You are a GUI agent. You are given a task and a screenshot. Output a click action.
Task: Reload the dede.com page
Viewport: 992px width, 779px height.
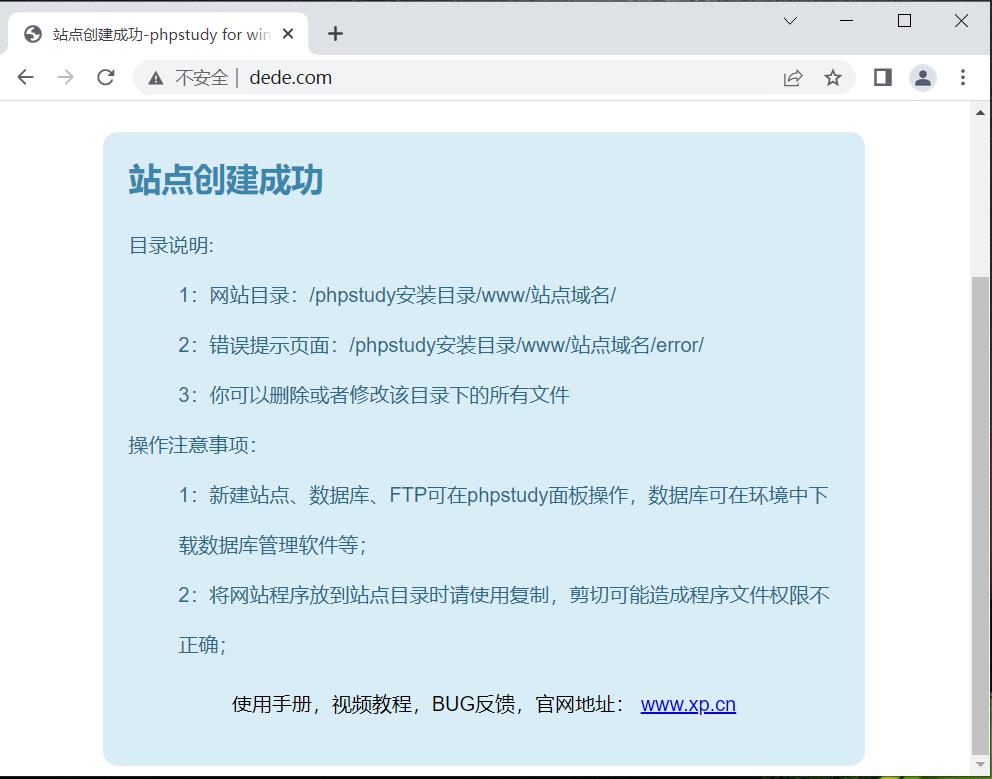(106, 77)
